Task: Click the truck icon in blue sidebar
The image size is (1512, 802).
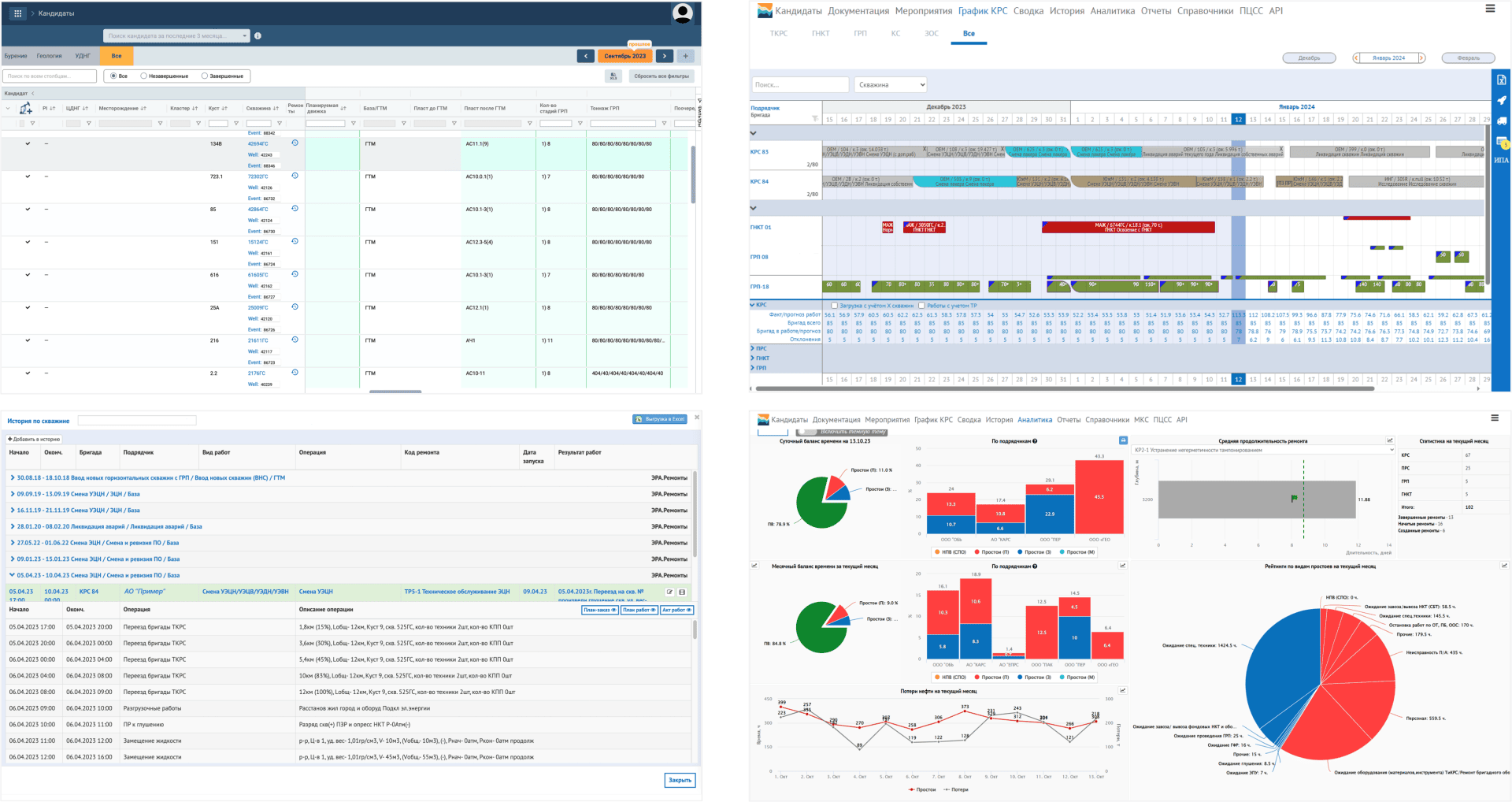Action: click(1502, 121)
